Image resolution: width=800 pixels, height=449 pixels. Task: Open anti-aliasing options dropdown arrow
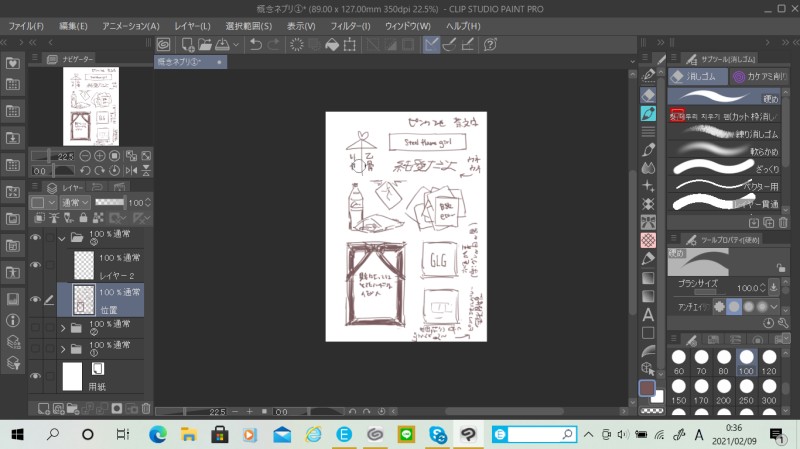[x=774, y=307]
